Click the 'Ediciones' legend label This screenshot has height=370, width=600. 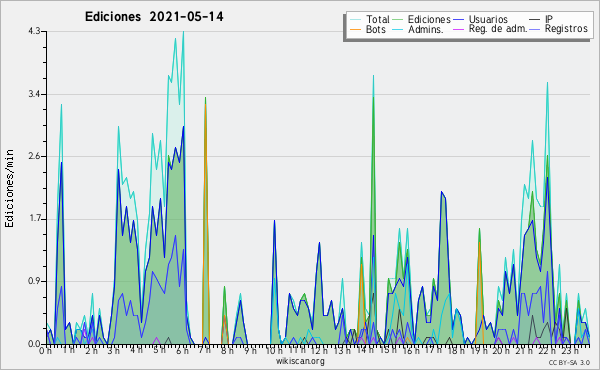tap(429, 19)
